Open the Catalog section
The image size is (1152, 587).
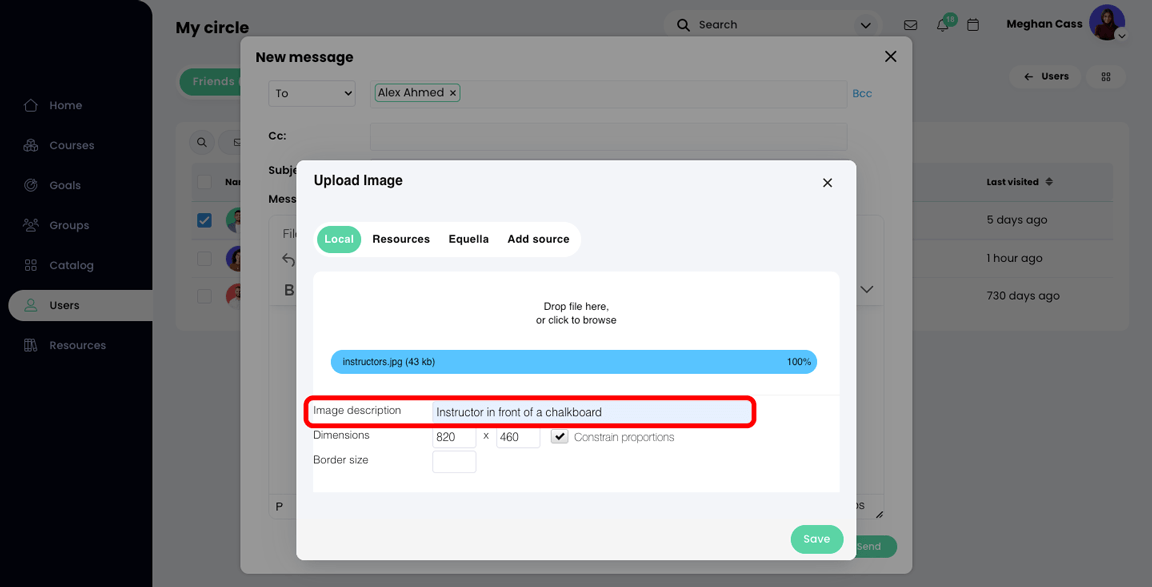click(31, 265)
